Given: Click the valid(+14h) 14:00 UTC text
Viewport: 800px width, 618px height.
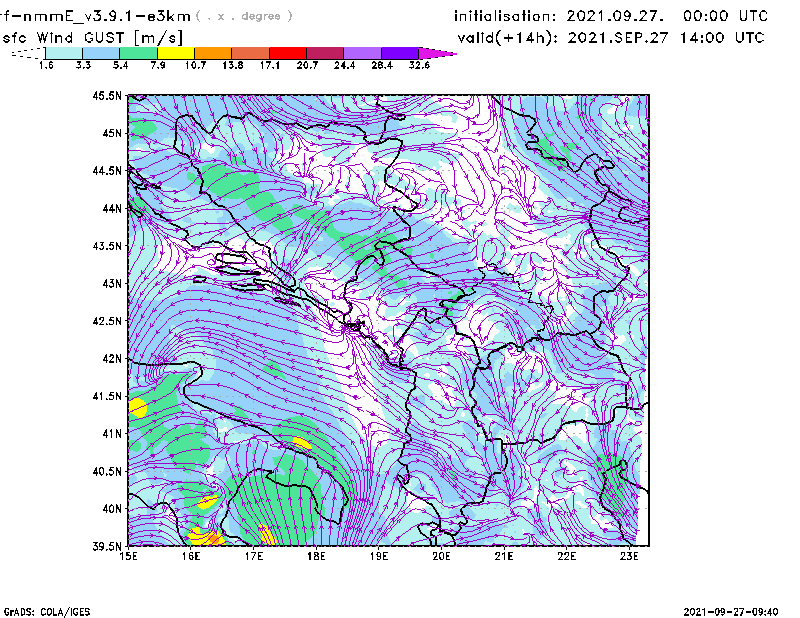Looking at the screenshot, I should pos(611,38).
